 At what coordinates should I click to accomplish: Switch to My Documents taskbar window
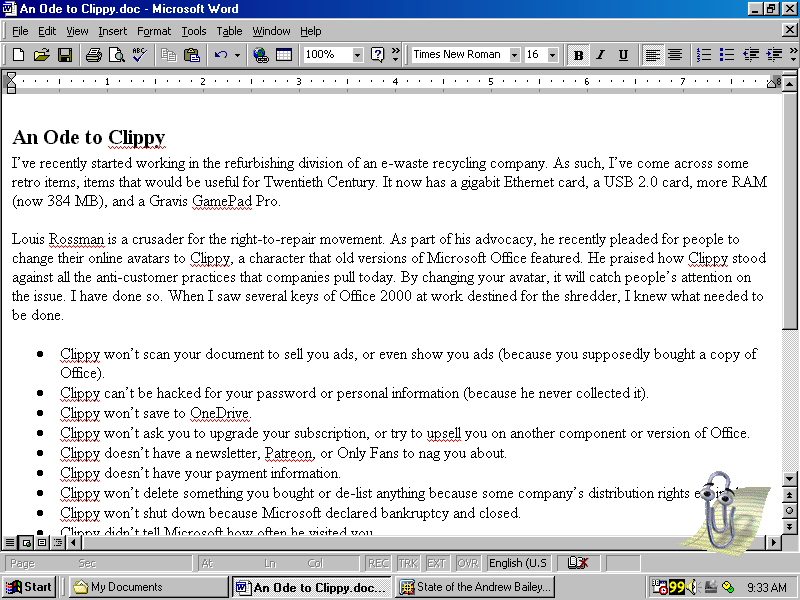click(x=148, y=587)
